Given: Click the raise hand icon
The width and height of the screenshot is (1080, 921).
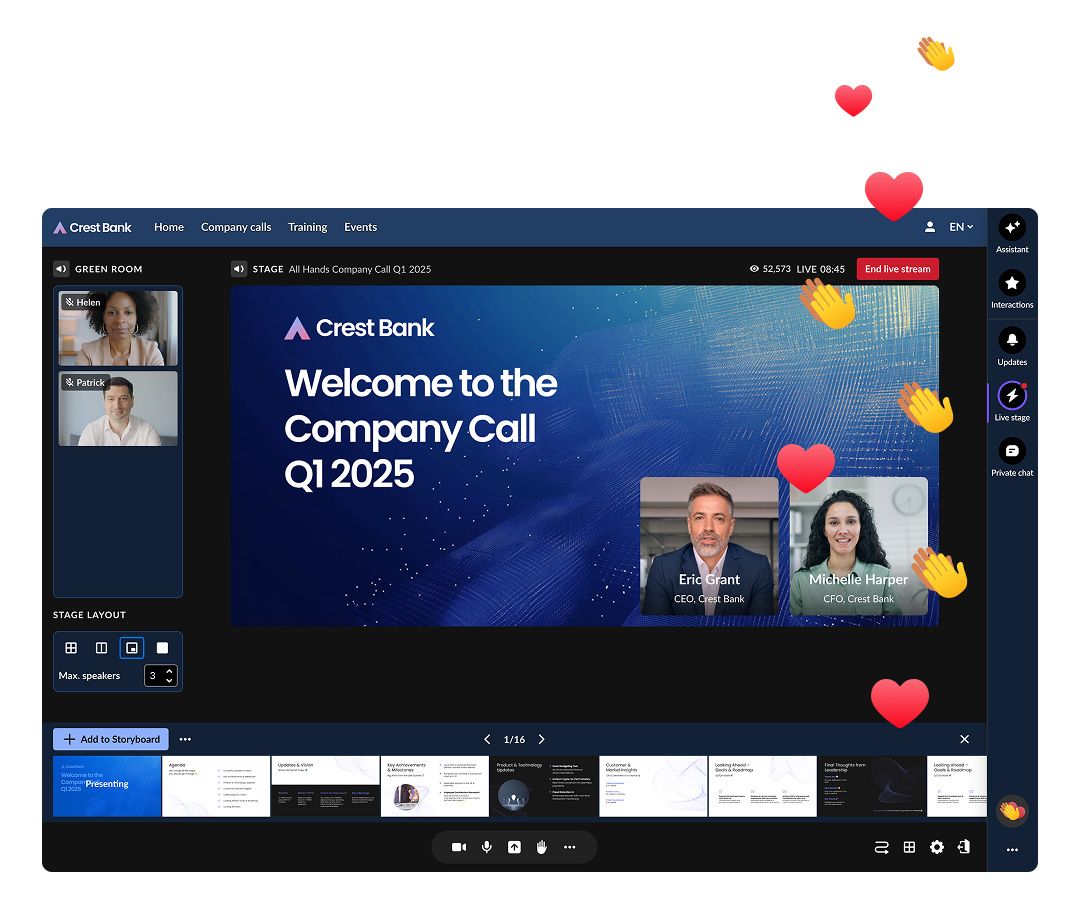Looking at the screenshot, I should (x=542, y=847).
